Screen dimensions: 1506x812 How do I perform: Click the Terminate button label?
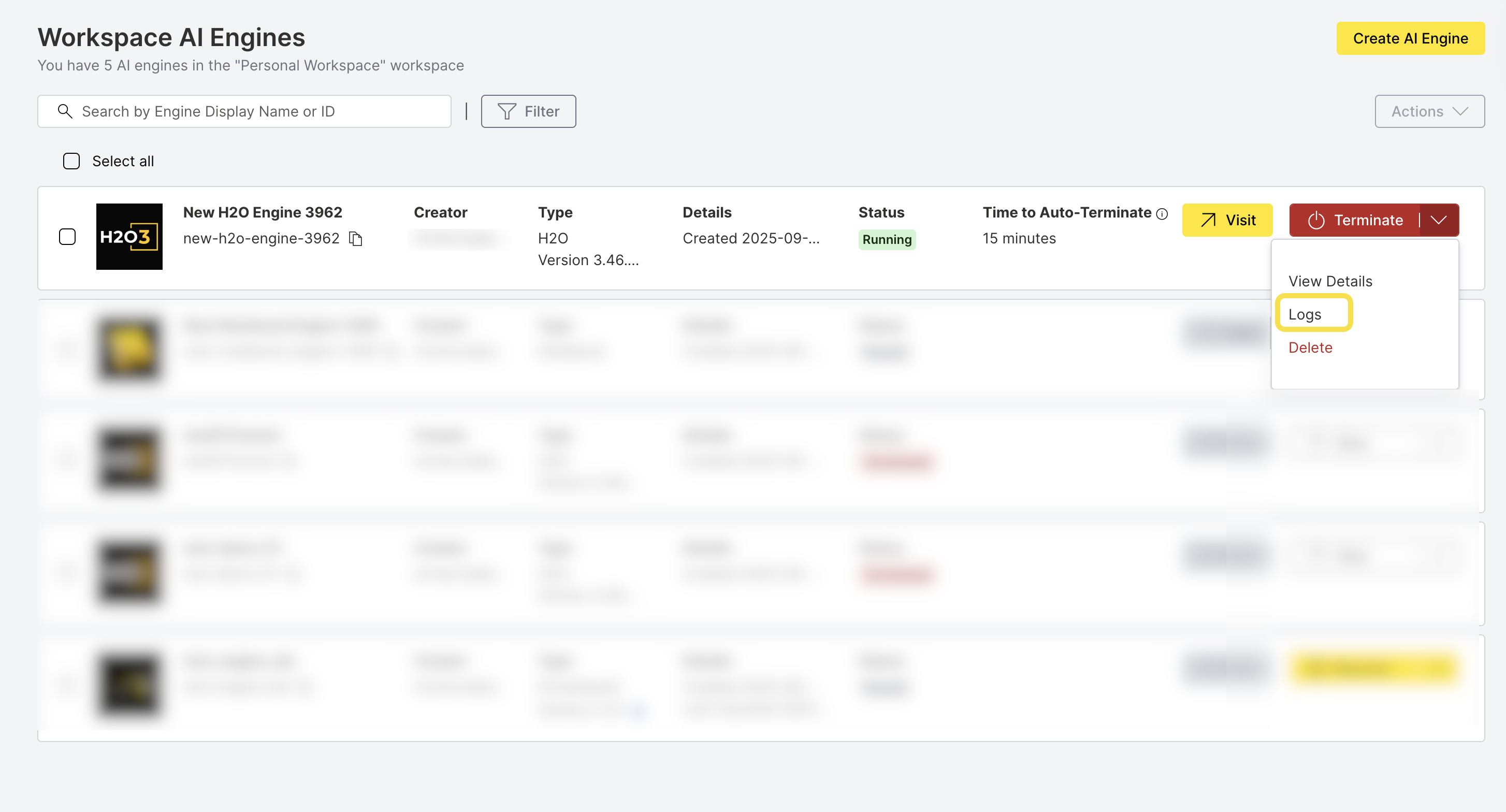coord(1368,221)
